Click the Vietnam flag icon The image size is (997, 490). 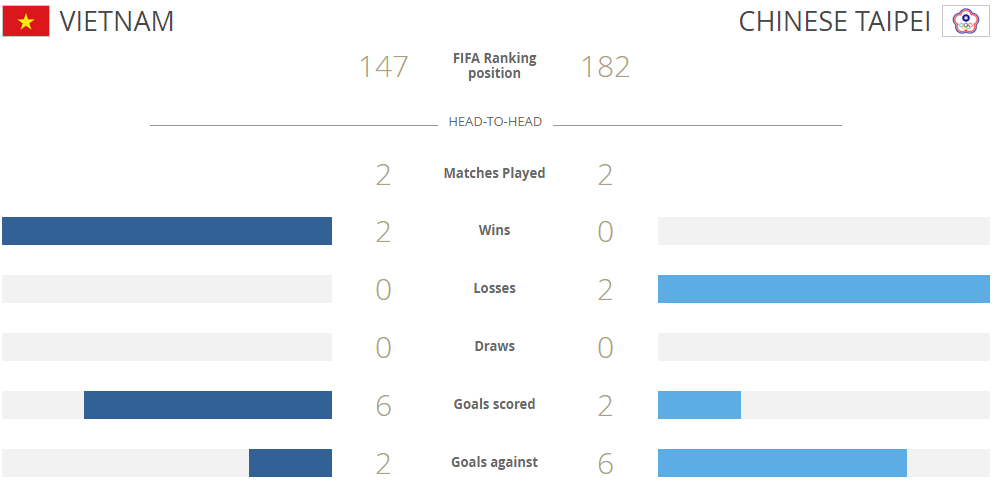coord(26,21)
